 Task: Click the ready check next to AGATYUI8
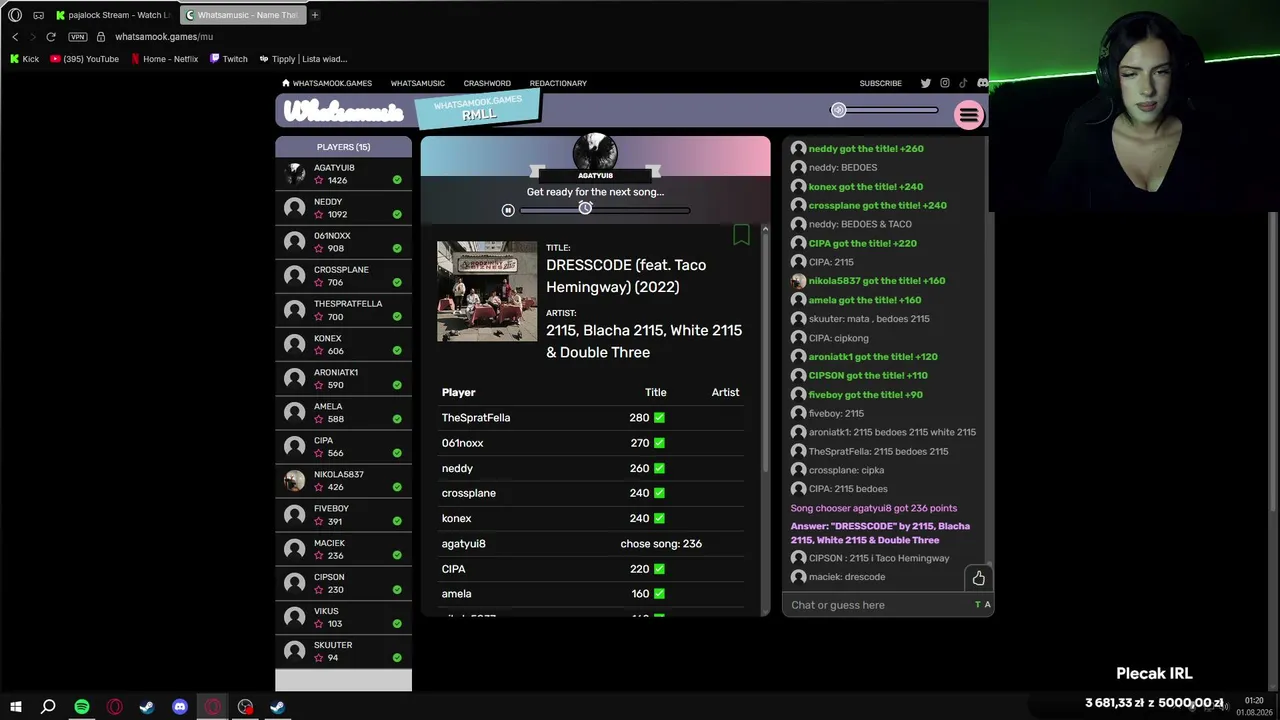point(397,180)
